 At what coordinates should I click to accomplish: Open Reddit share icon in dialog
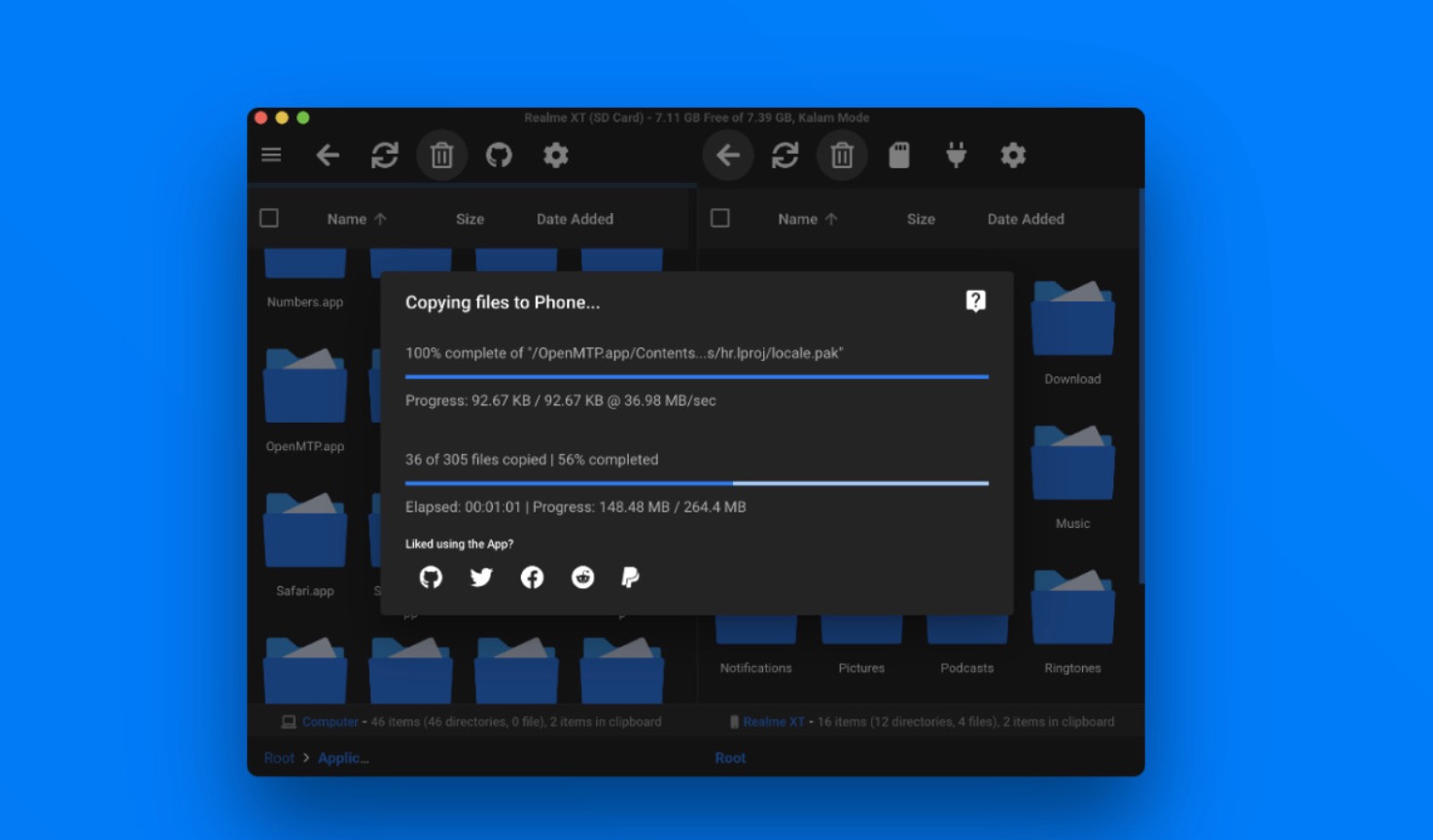point(582,577)
